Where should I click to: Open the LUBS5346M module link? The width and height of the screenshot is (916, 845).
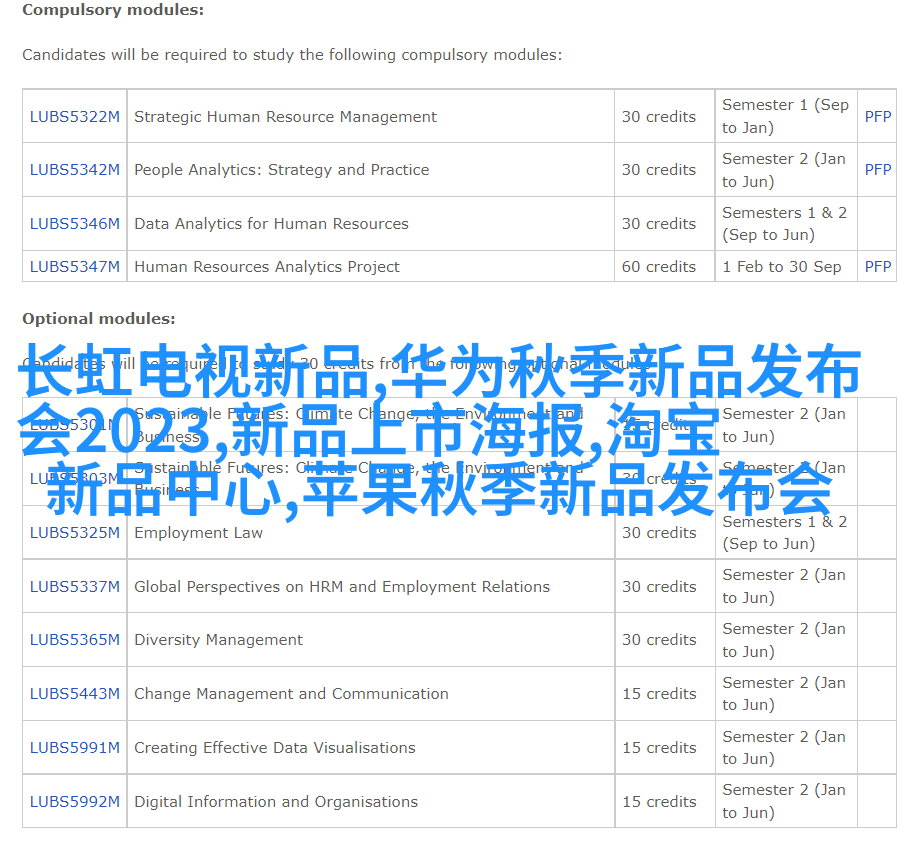tap(75, 223)
